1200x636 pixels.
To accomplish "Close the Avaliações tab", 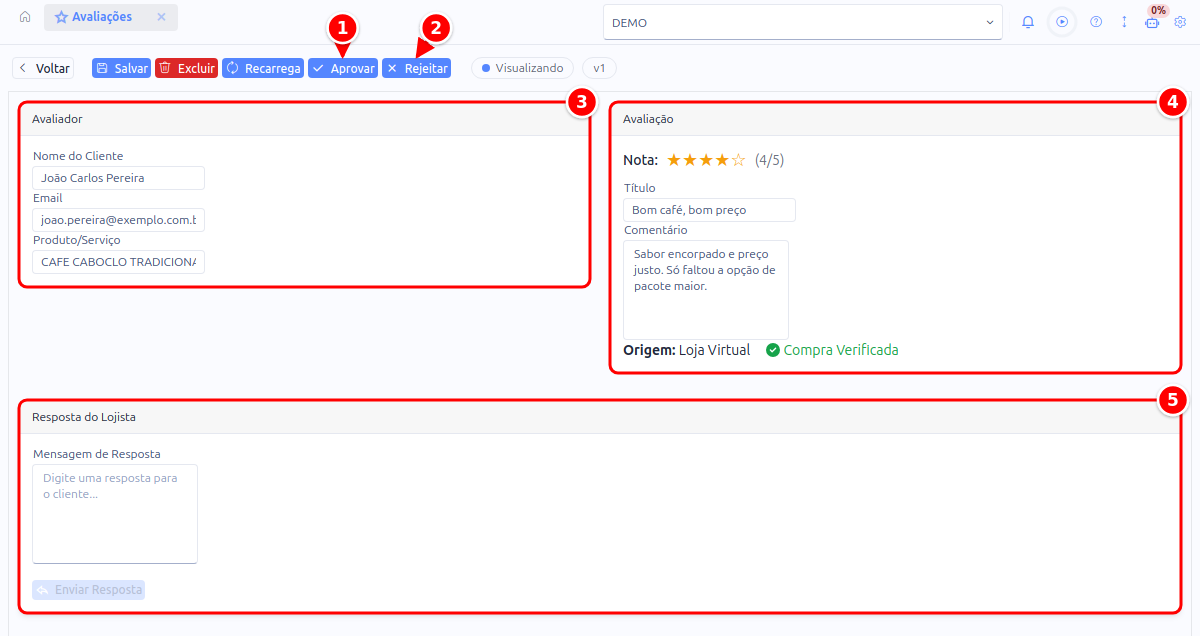I will click(162, 17).
